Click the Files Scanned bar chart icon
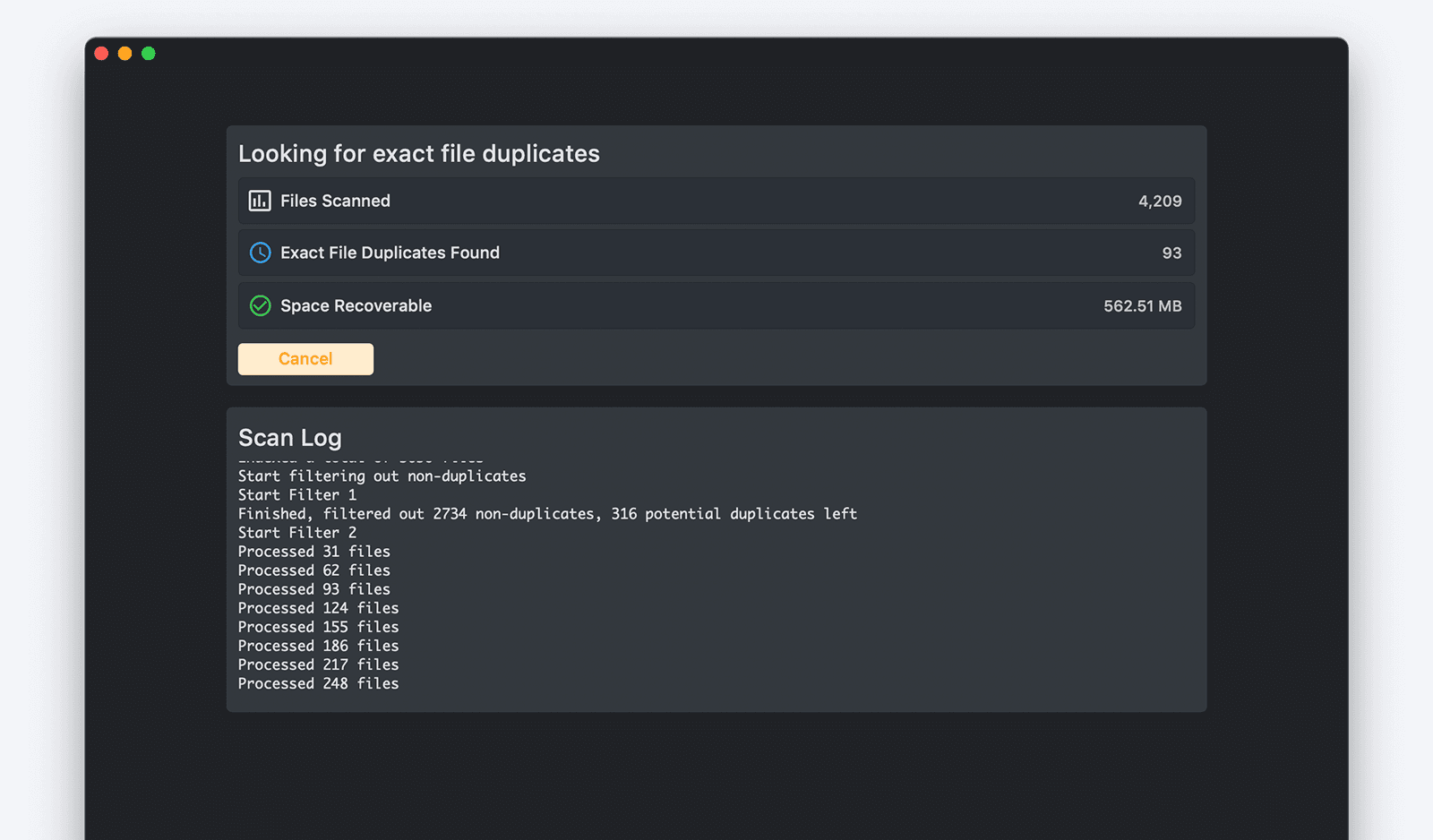The height and width of the screenshot is (840, 1433). pos(260,201)
